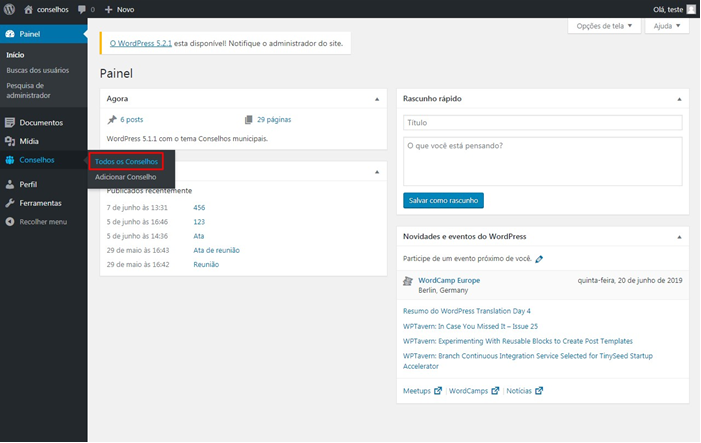701x443 pixels.
Task: Collapse the Novidades e eventos do WordPress panel
Action: pos(679,237)
